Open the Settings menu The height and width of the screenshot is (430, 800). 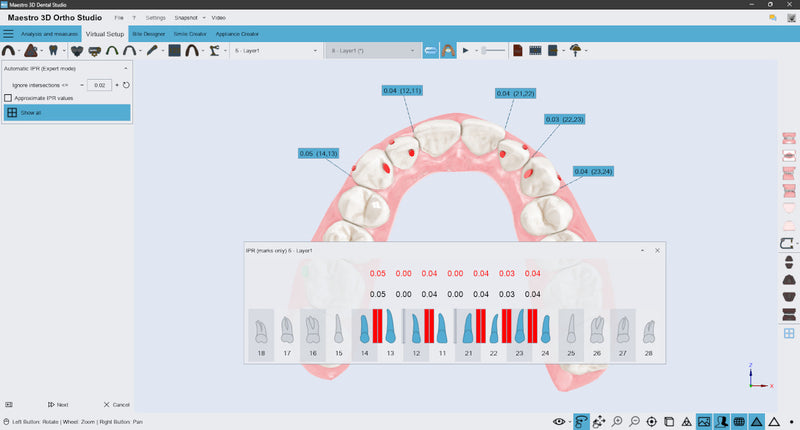[155, 18]
